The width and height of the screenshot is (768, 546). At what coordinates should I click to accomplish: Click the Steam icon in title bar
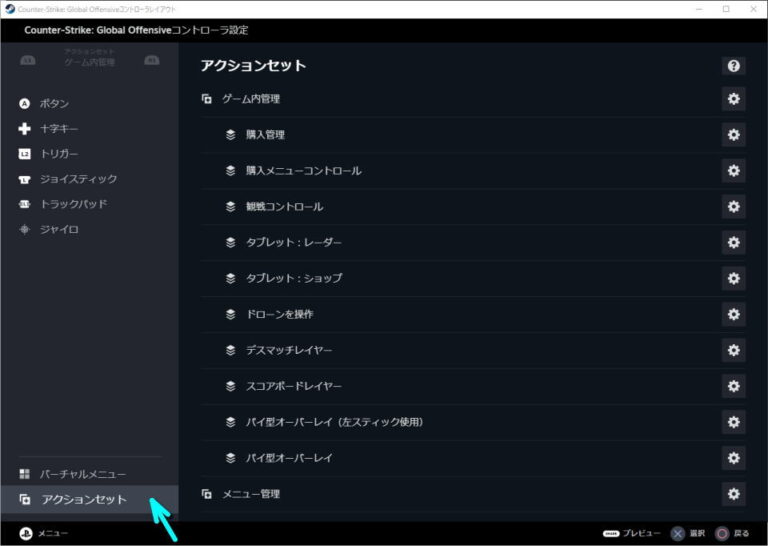click(10, 9)
